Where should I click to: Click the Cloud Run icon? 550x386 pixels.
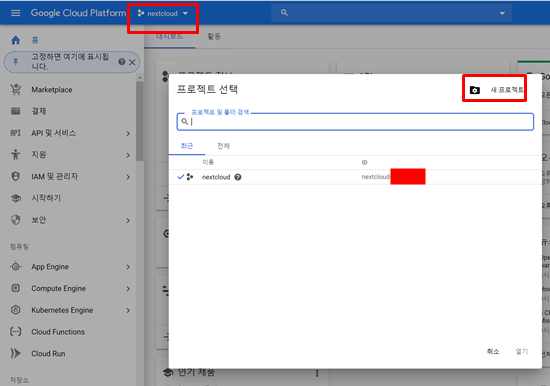15,353
